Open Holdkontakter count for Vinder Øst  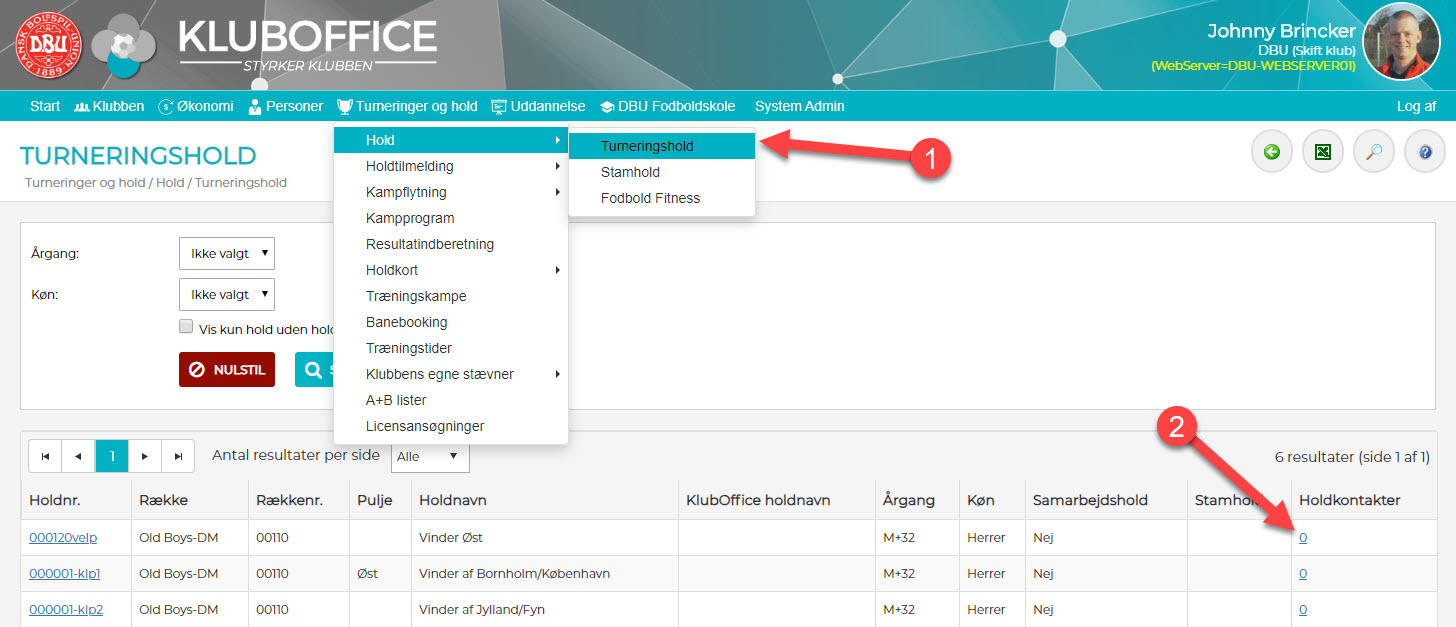tap(1303, 538)
